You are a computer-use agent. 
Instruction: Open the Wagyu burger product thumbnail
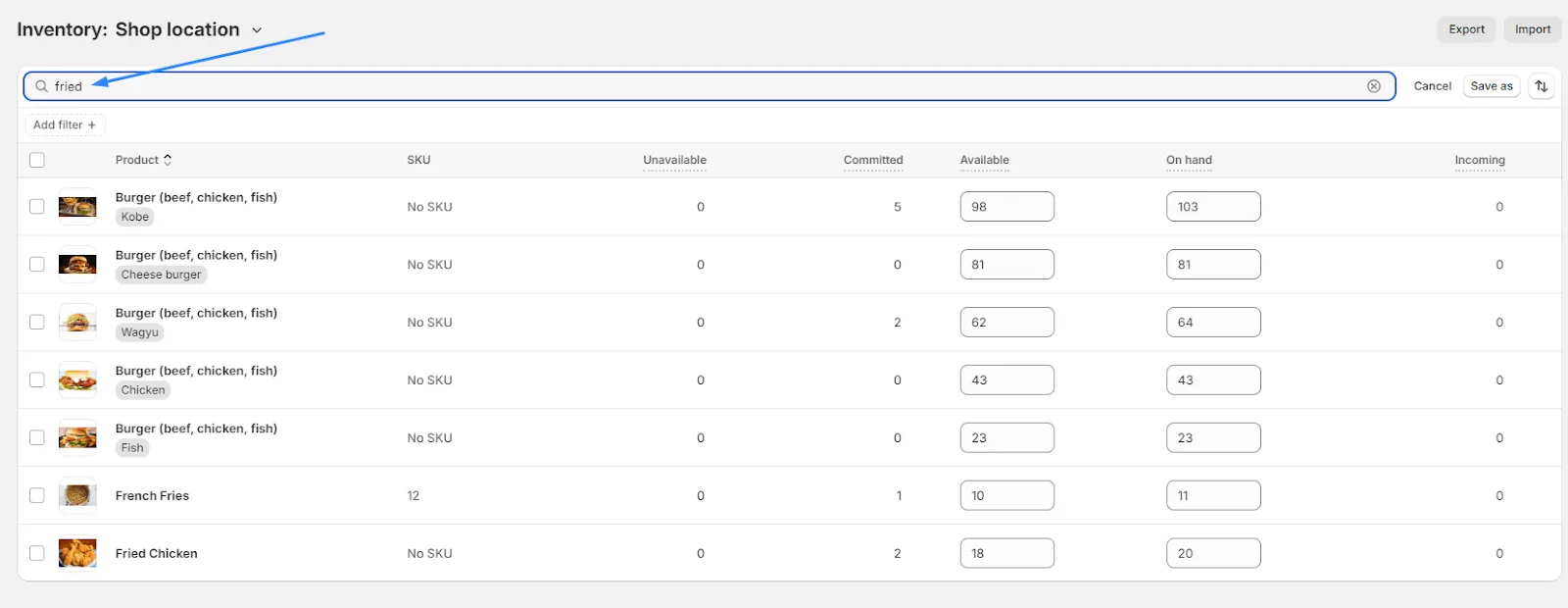(x=77, y=323)
